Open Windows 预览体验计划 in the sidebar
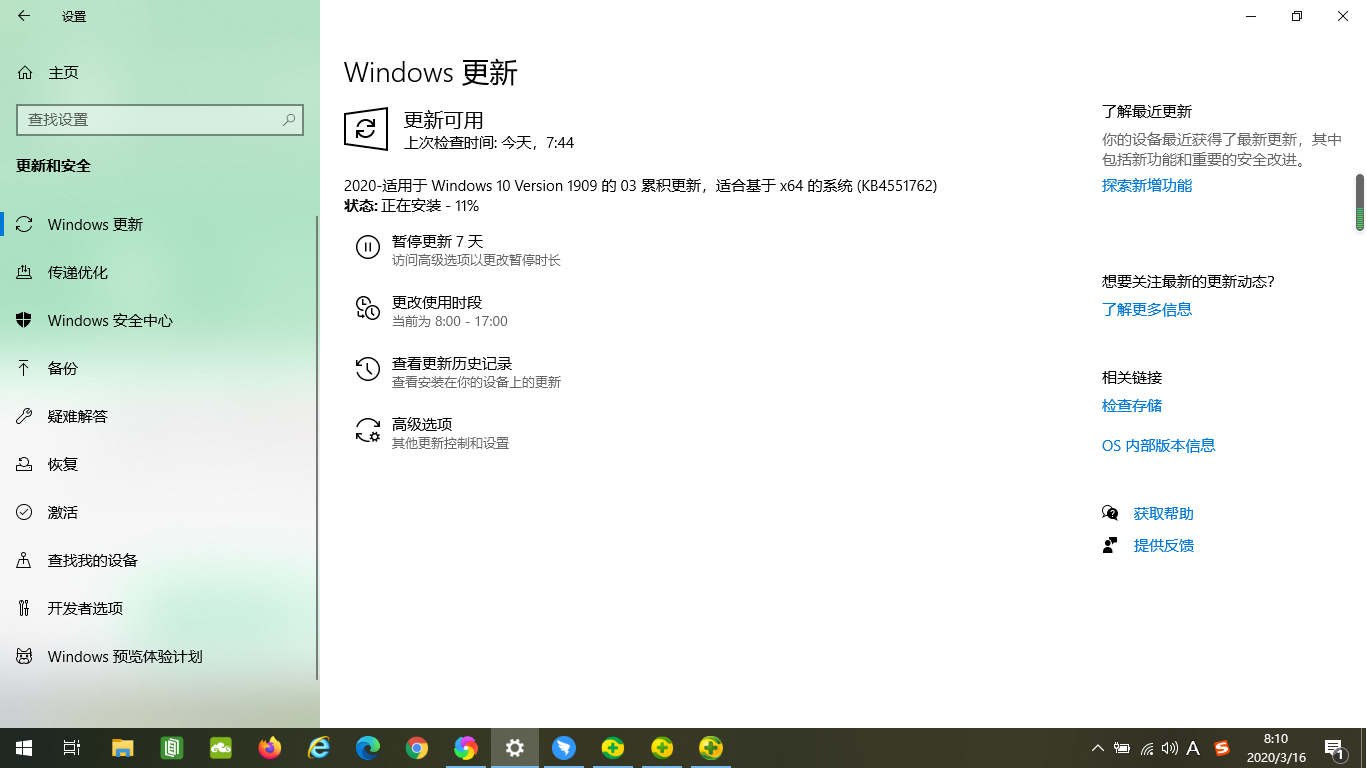The width and height of the screenshot is (1366, 768). pyautogui.click(x=160, y=656)
